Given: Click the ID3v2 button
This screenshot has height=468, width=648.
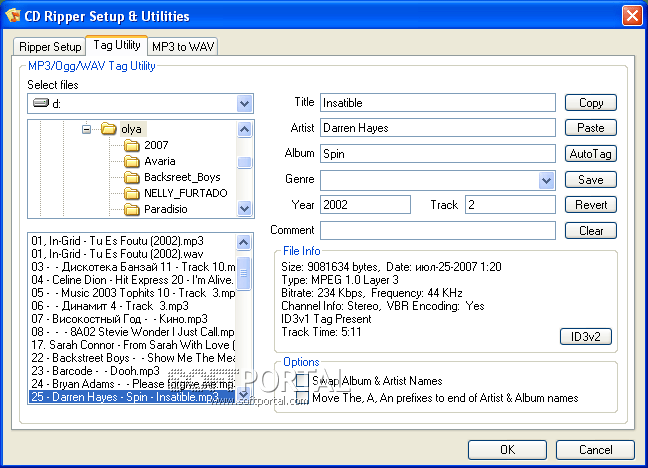Looking at the screenshot, I should click(x=586, y=337).
